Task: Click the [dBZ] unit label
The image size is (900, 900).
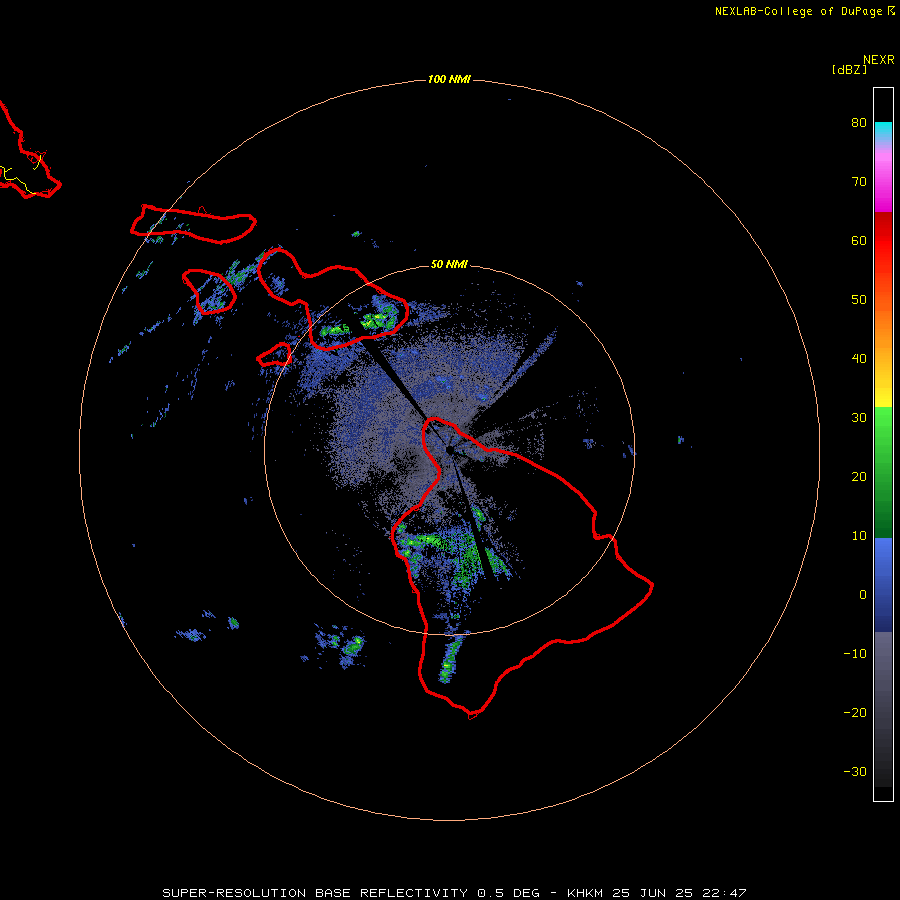Action: [x=849, y=69]
